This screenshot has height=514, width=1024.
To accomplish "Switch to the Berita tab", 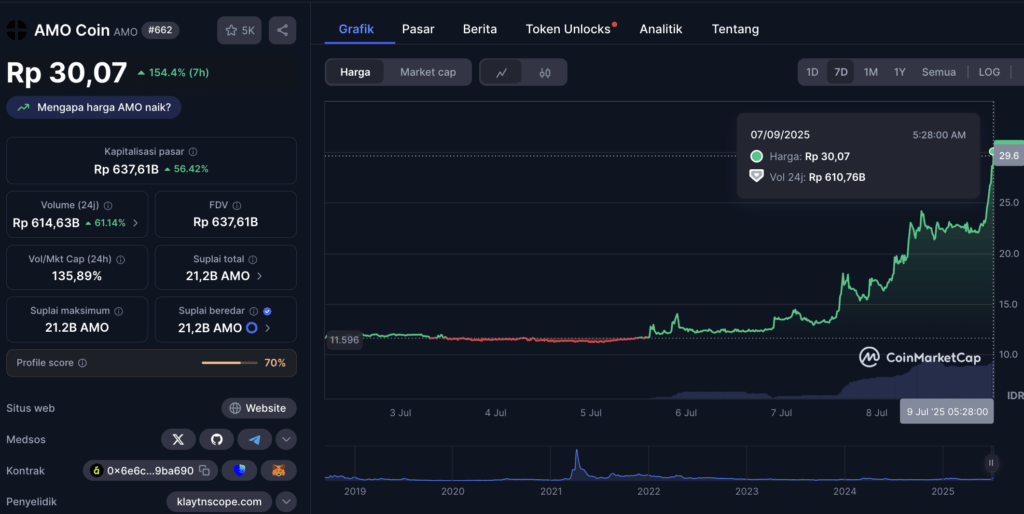I will point(480,29).
